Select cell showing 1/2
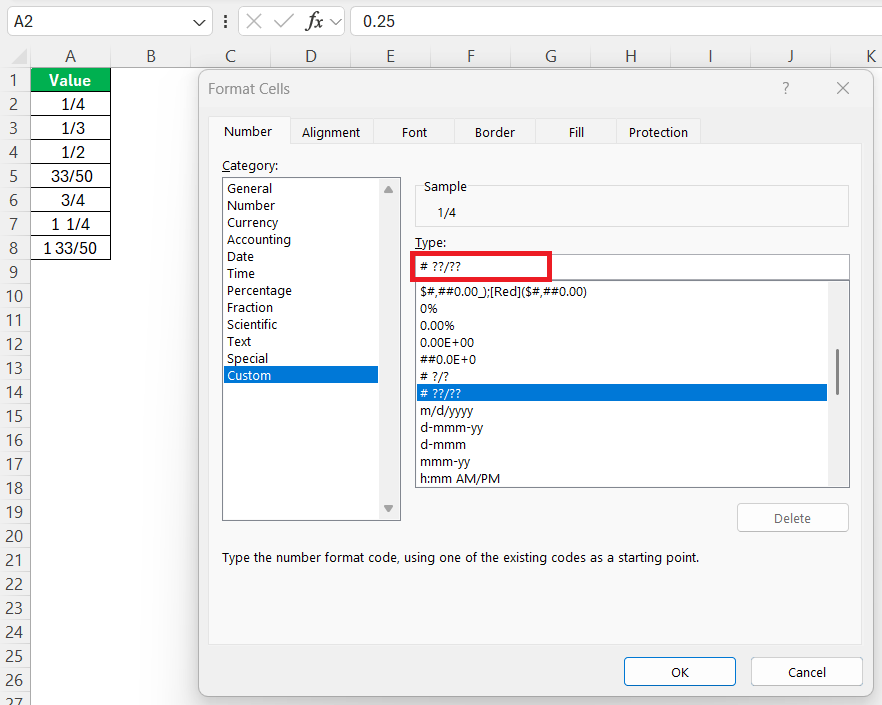This screenshot has width=882, height=705. pos(70,152)
